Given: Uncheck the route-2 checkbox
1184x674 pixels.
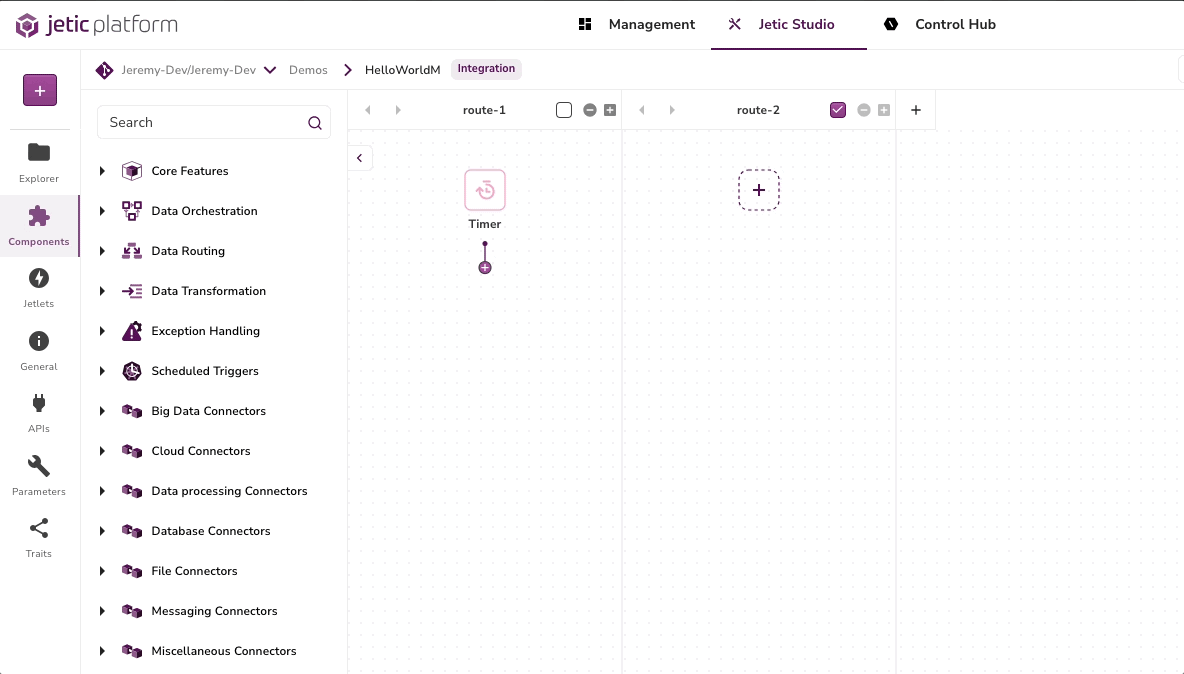Looking at the screenshot, I should pos(838,110).
